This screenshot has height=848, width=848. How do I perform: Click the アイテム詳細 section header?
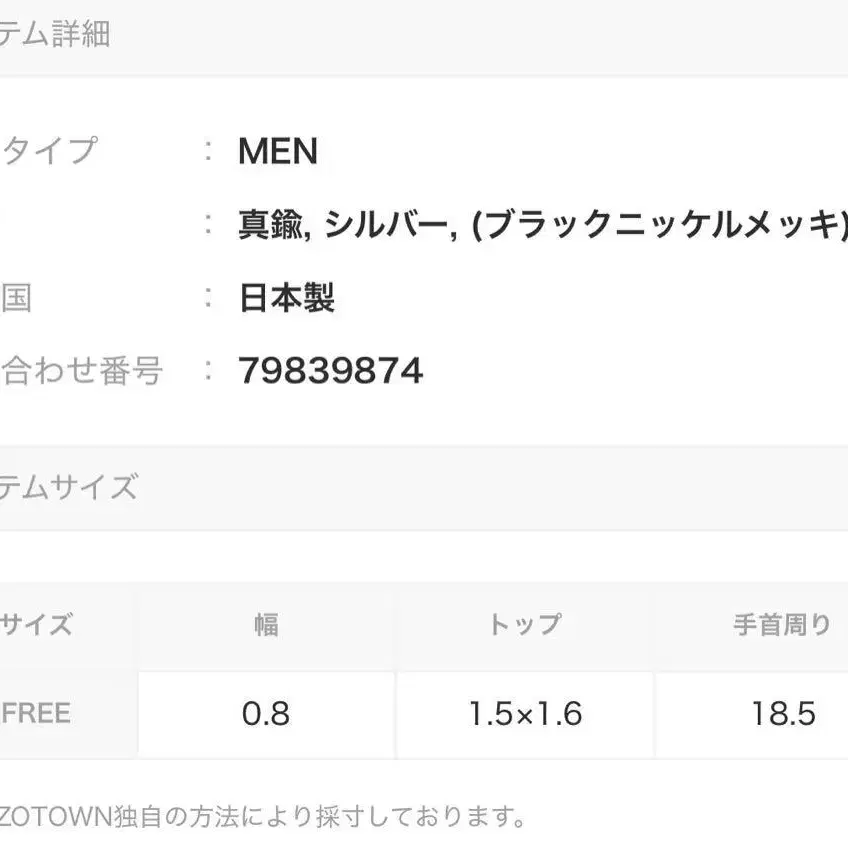tap(55, 35)
